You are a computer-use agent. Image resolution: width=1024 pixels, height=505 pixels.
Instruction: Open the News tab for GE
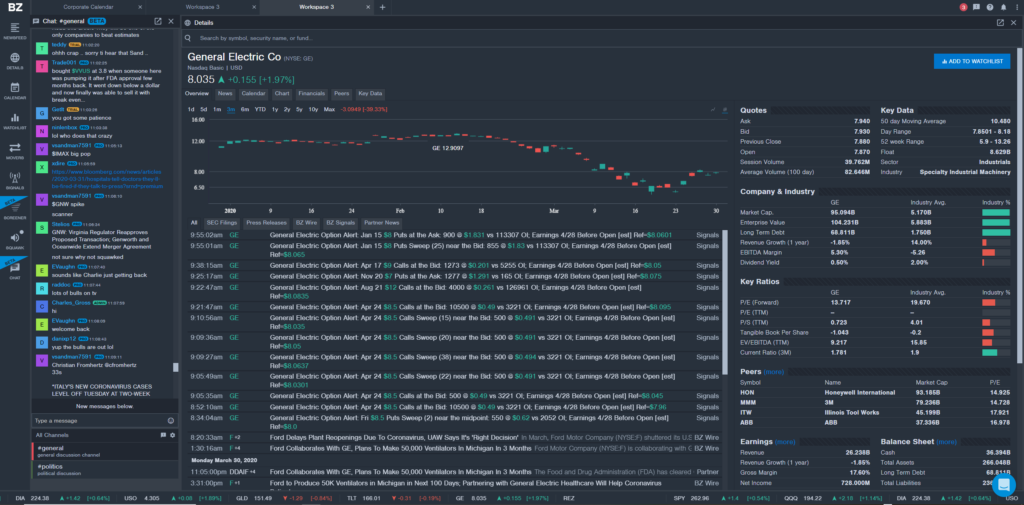225,93
